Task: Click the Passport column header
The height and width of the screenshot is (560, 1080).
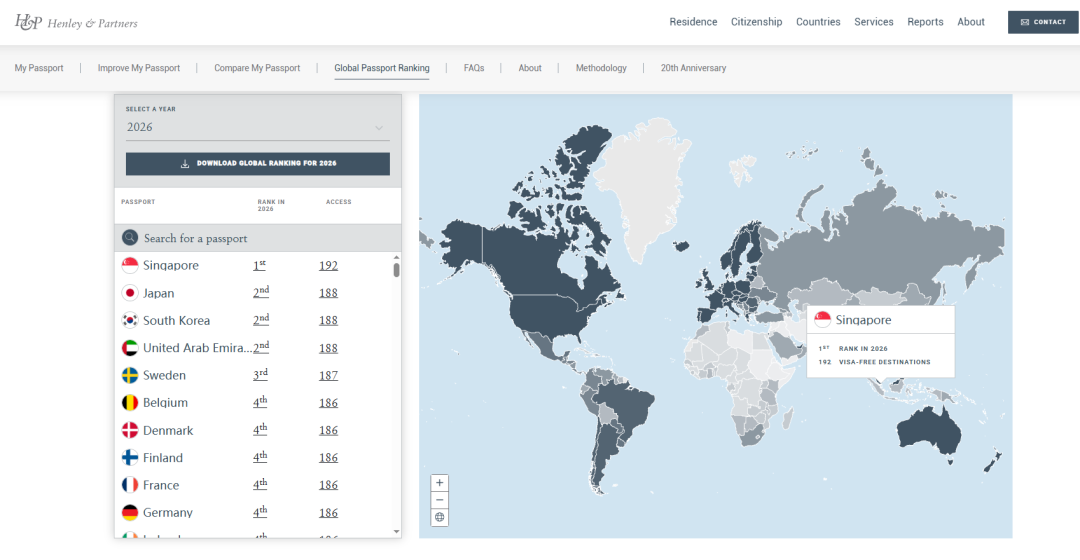Action: pos(138,202)
